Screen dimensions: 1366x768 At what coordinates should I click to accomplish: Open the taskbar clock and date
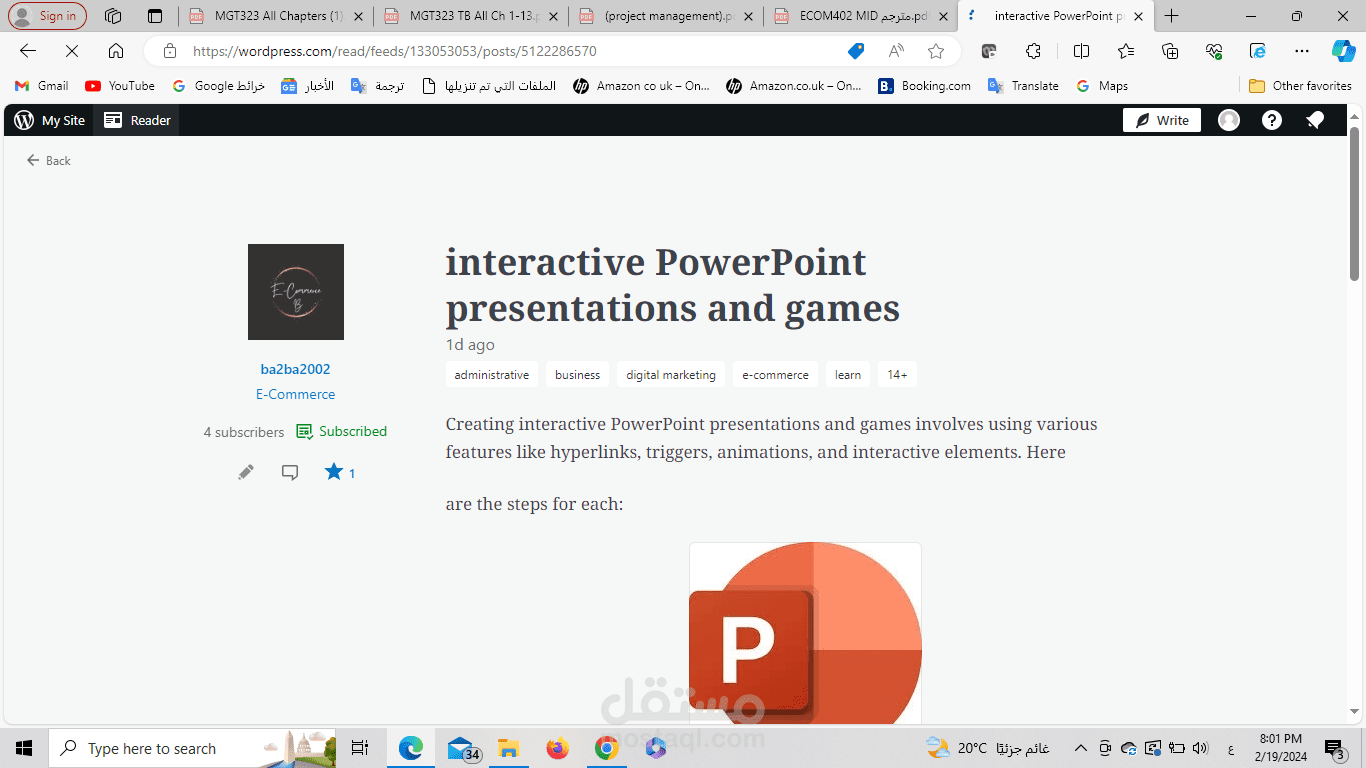1280,748
